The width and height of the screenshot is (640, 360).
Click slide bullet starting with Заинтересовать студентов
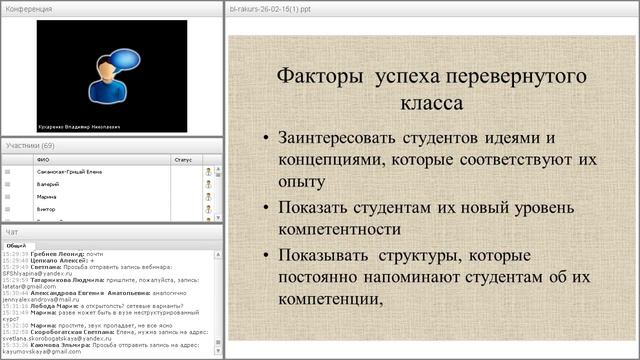coord(437,160)
